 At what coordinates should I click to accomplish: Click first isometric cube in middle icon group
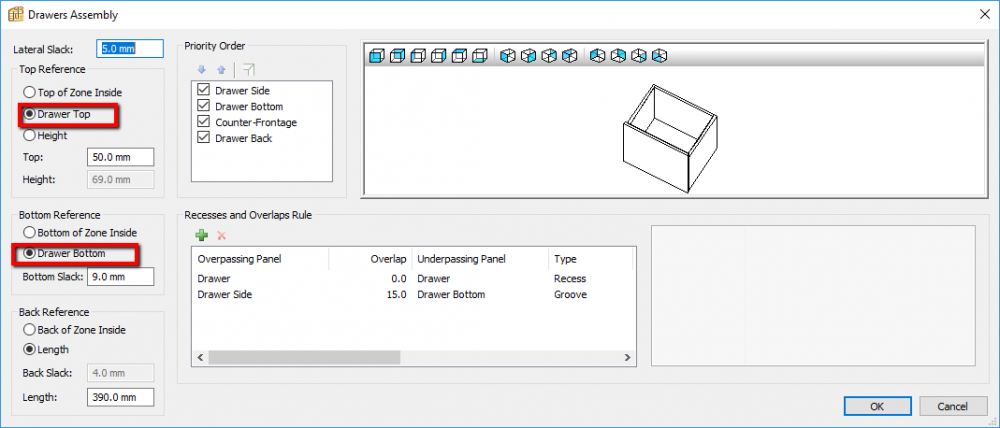pyautogui.click(x=508, y=56)
